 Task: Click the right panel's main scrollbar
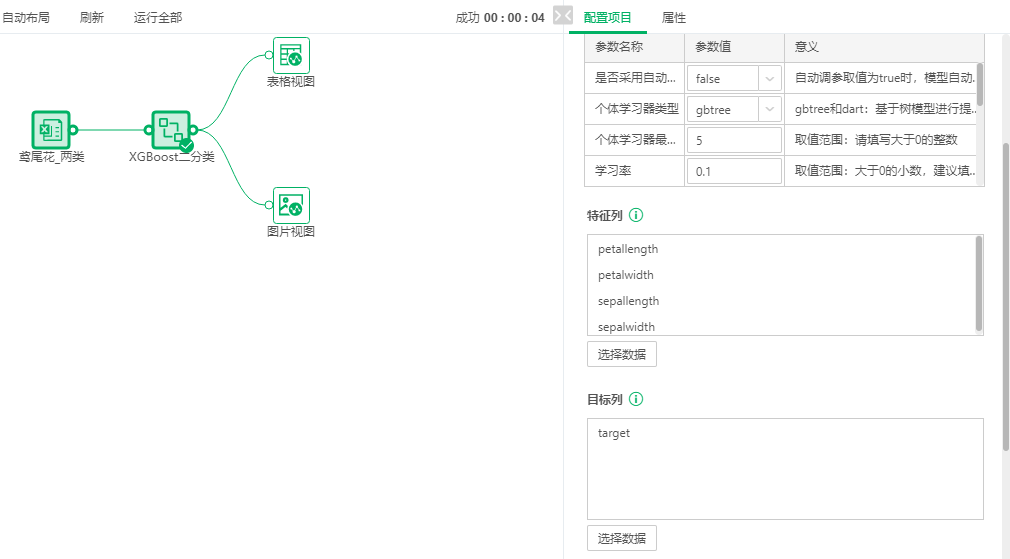coord(1005,296)
